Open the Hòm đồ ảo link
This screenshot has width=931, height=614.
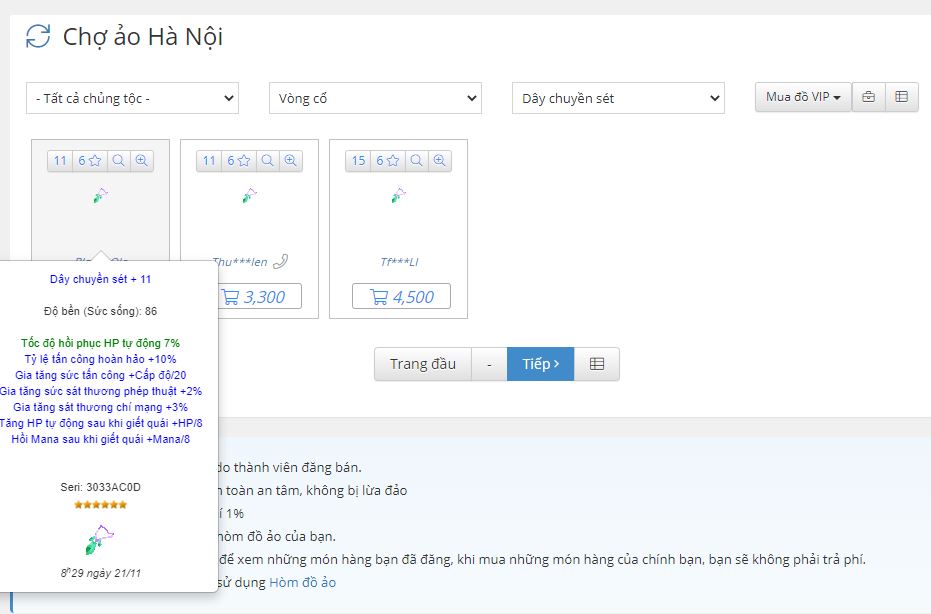click(x=302, y=582)
